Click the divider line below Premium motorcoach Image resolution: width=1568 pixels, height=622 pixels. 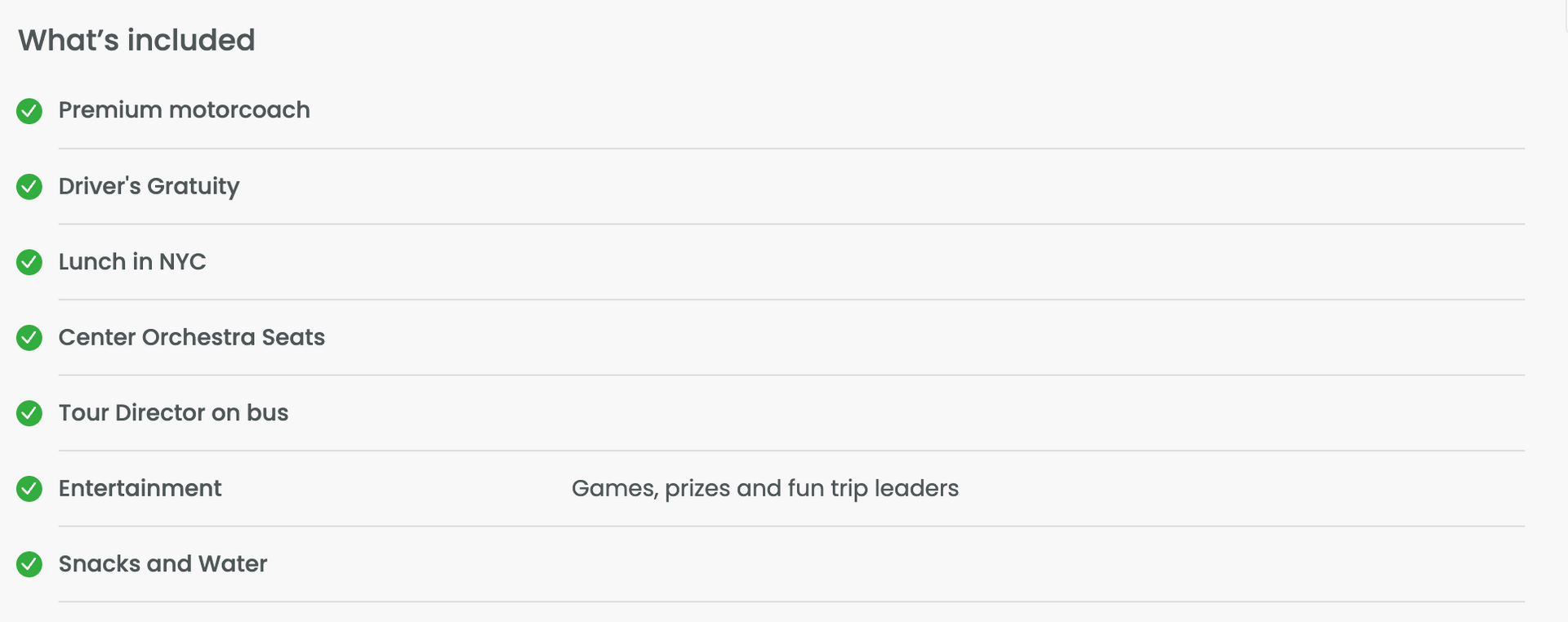click(791, 149)
